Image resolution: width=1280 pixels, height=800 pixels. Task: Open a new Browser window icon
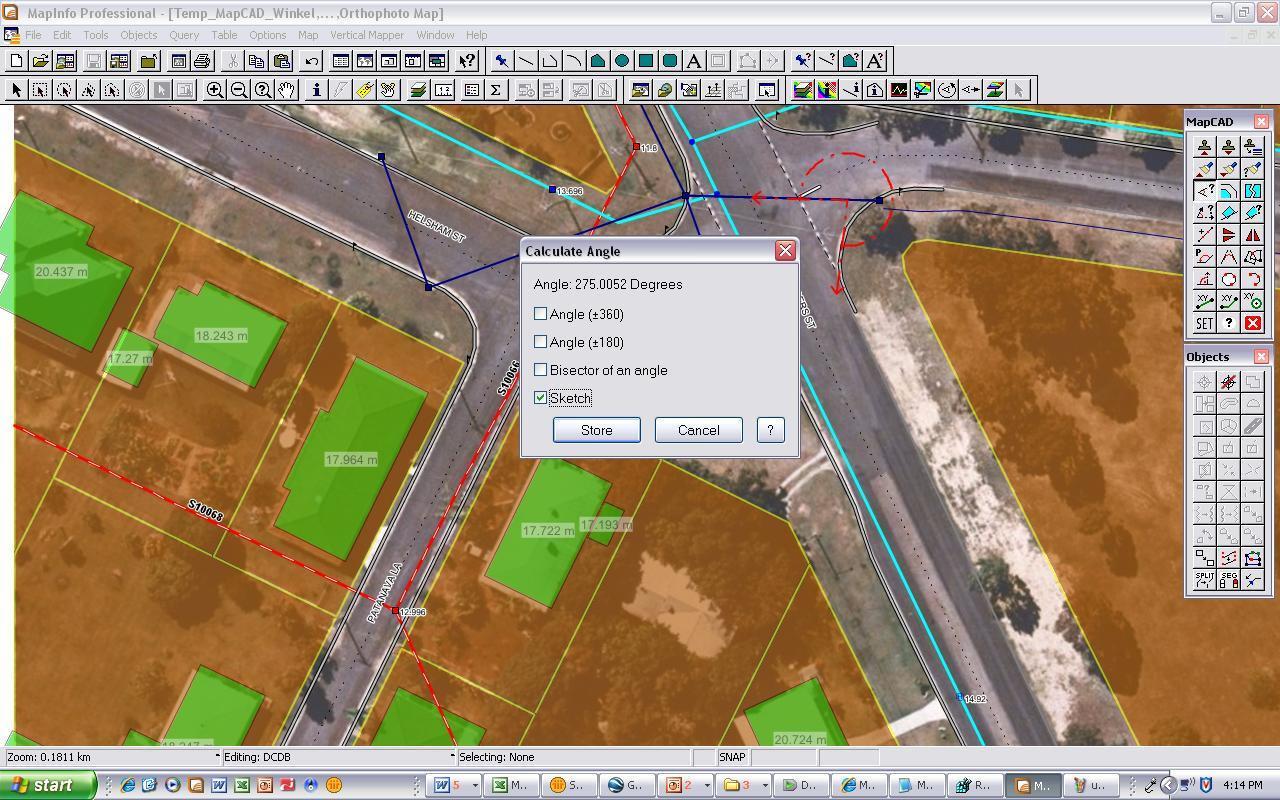click(341, 61)
